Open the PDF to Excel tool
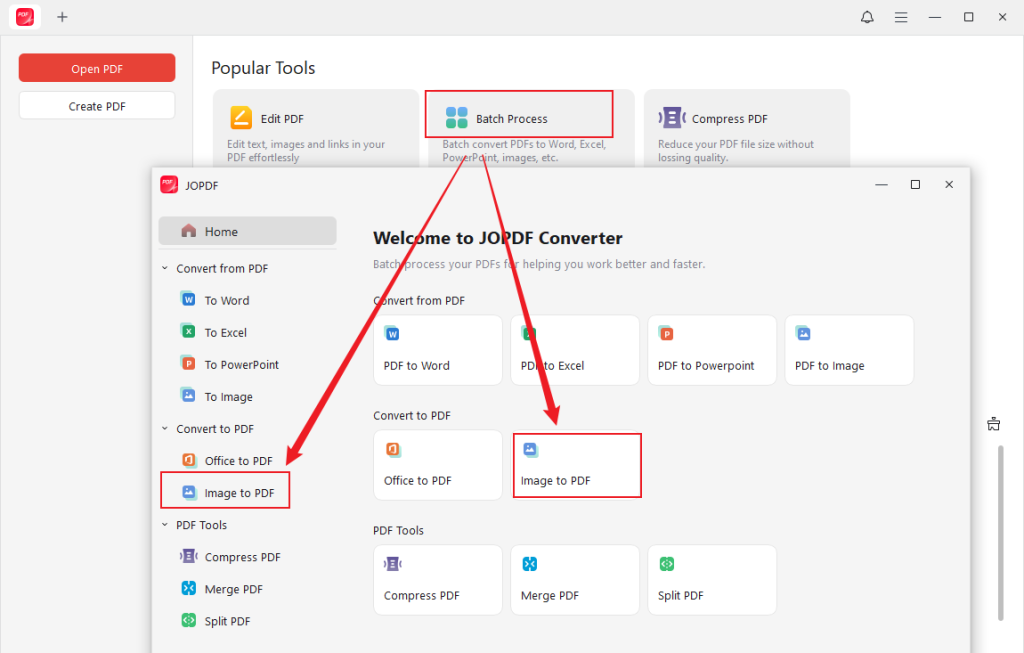The height and width of the screenshot is (653, 1024). [574, 350]
